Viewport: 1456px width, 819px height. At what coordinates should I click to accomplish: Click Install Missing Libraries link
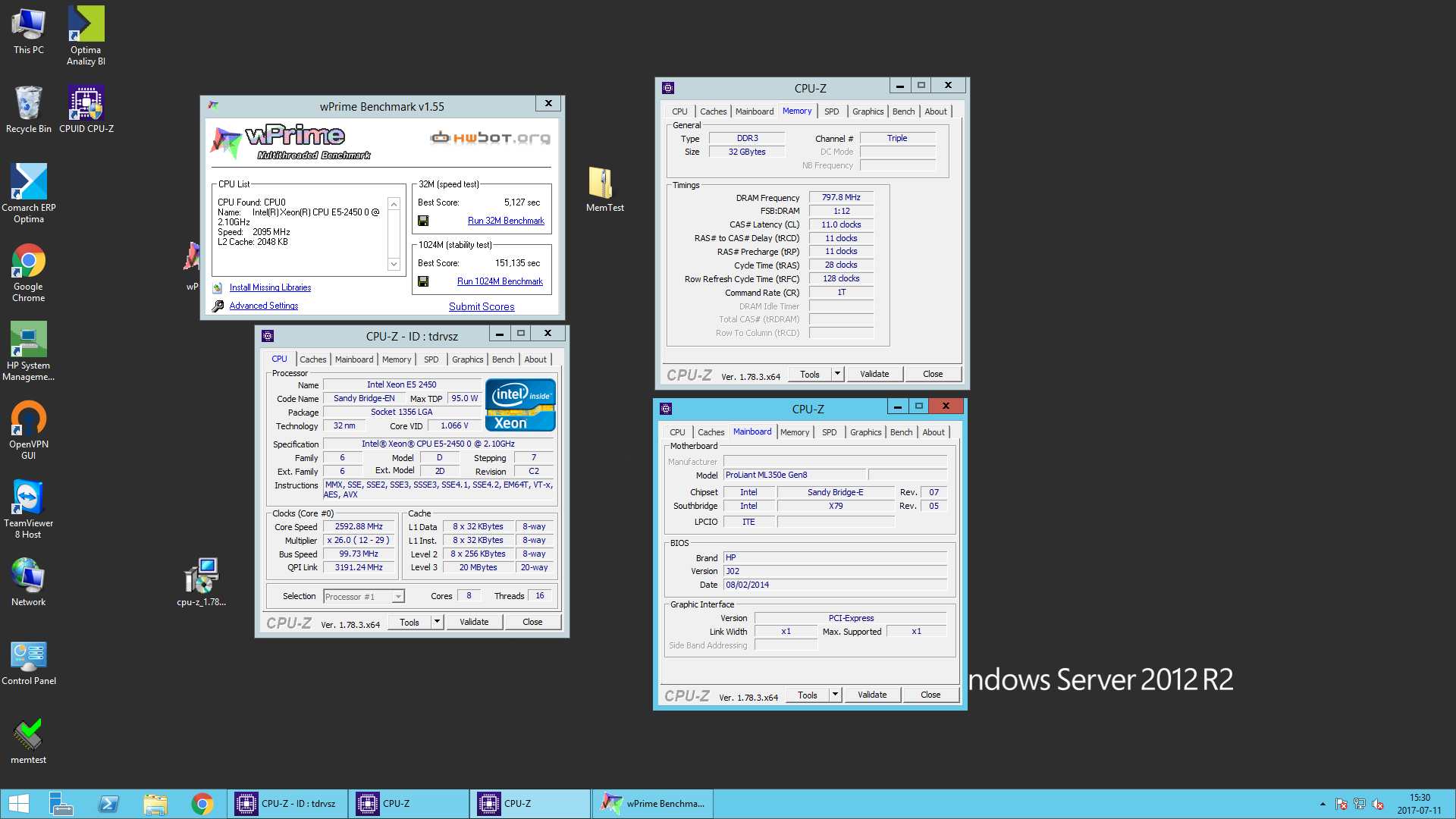[x=270, y=287]
